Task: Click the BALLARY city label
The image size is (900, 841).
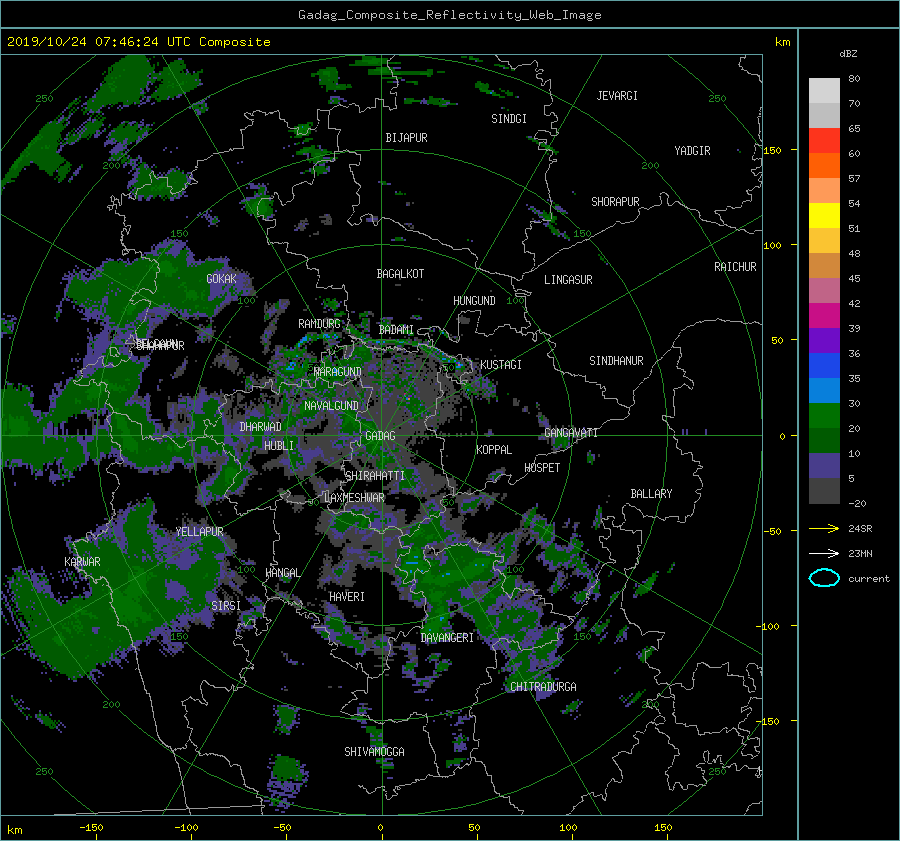Action: pos(651,494)
